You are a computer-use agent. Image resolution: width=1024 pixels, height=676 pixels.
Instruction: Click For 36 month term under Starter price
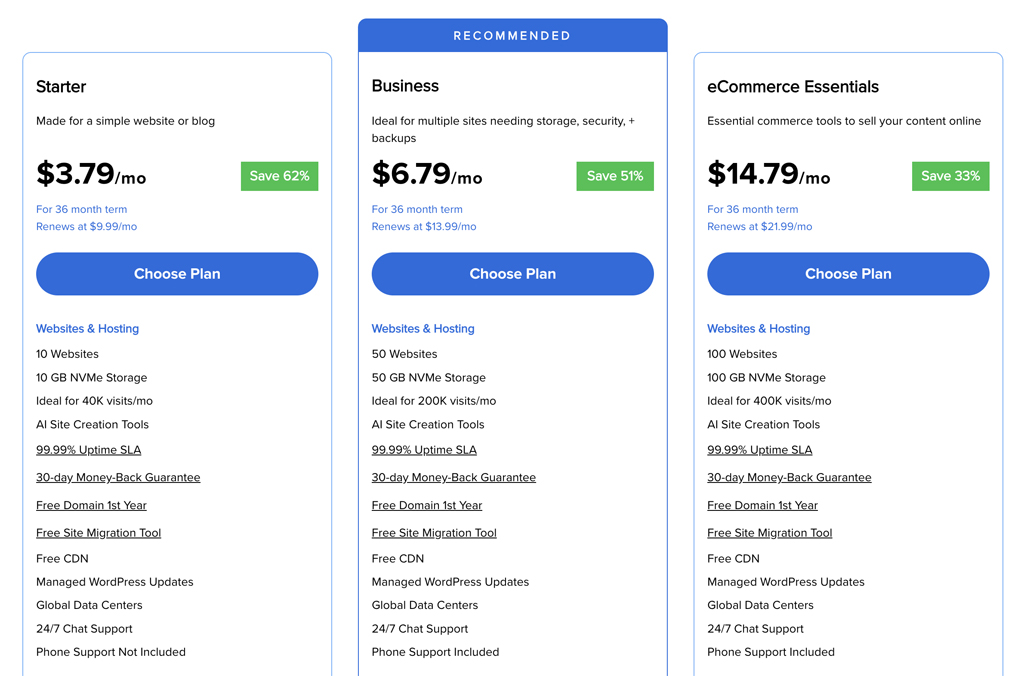(x=81, y=209)
